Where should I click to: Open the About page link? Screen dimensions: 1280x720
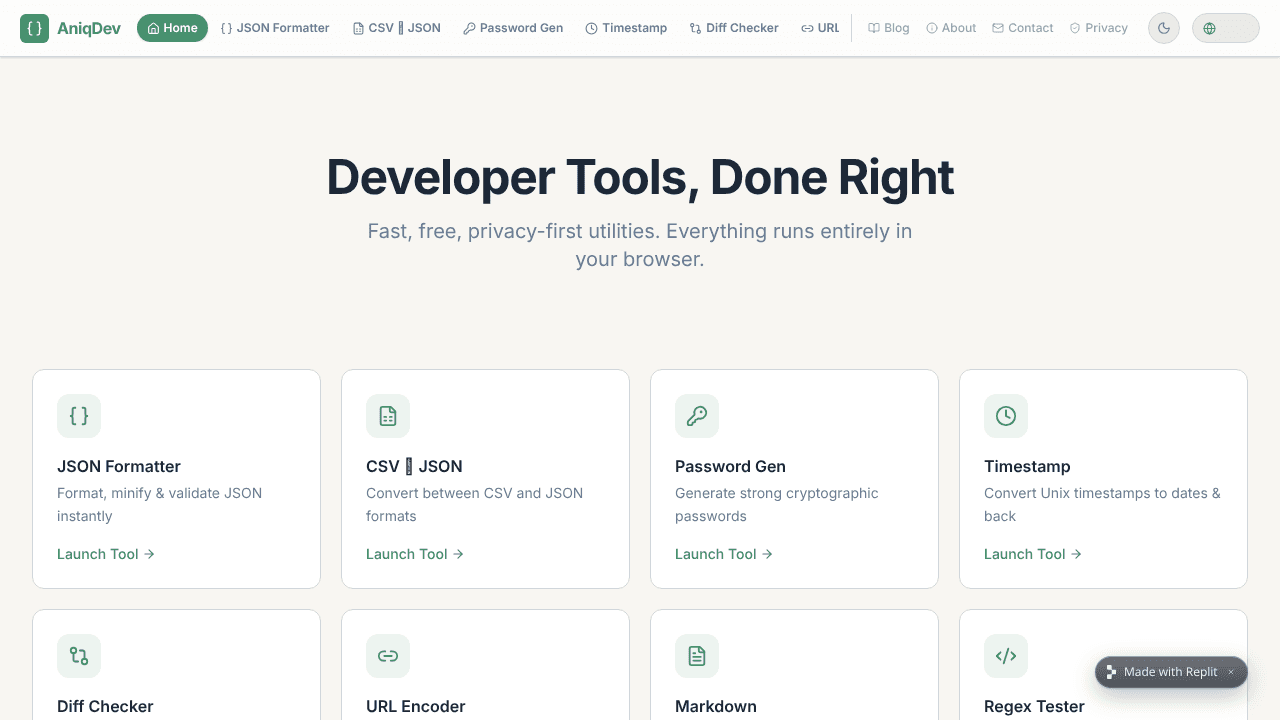point(951,28)
